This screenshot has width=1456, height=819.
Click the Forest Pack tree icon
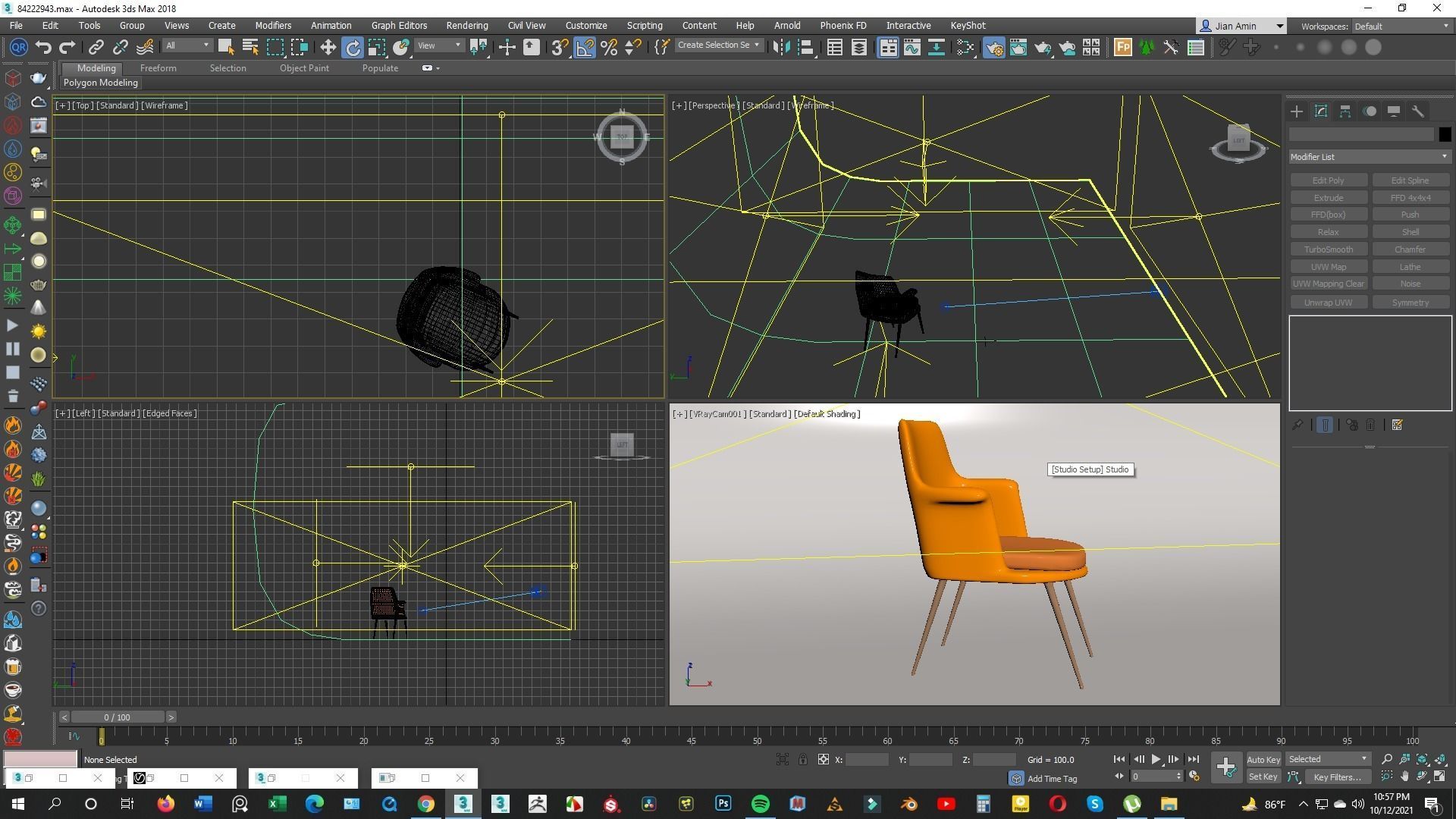click(x=1147, y=47)
